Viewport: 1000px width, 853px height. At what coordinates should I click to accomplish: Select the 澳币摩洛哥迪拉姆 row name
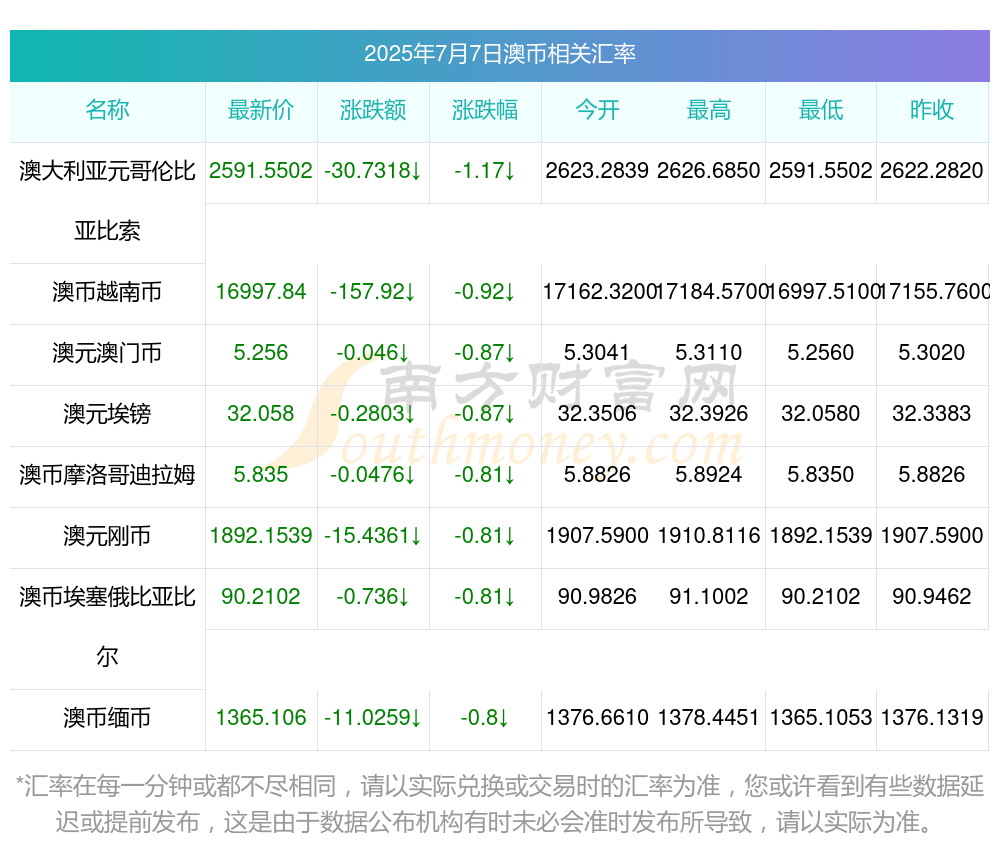pos(107,474)
